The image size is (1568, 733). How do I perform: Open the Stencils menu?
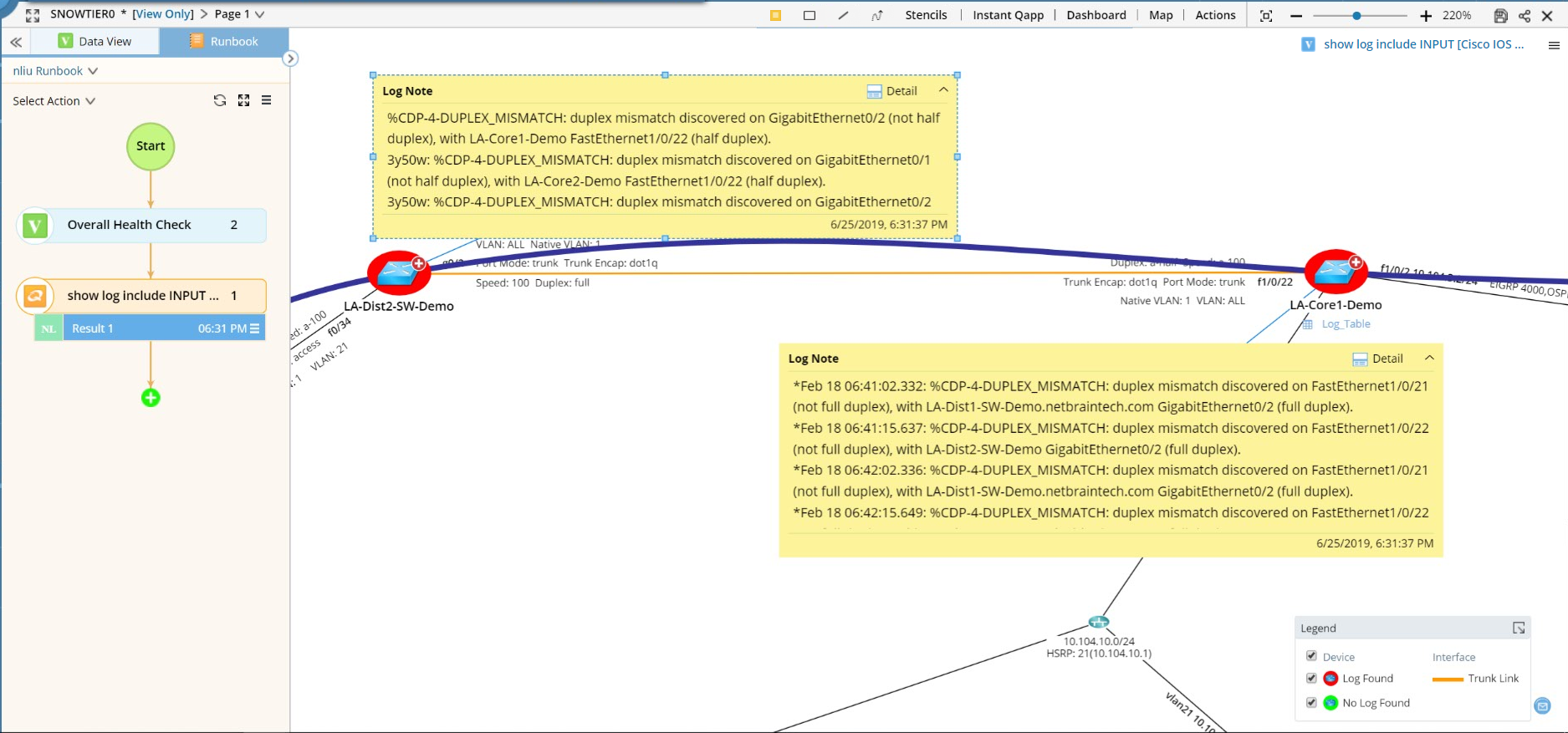926,15
